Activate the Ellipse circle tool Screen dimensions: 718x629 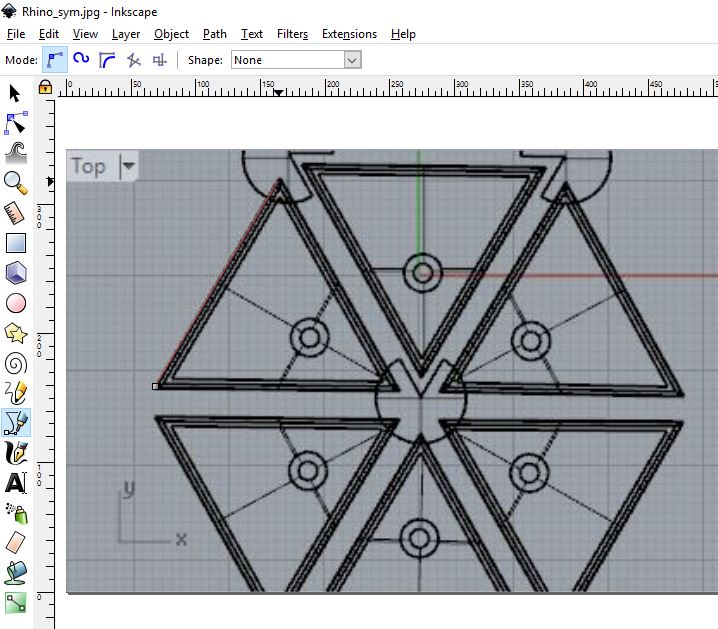(x=16, y=303)
